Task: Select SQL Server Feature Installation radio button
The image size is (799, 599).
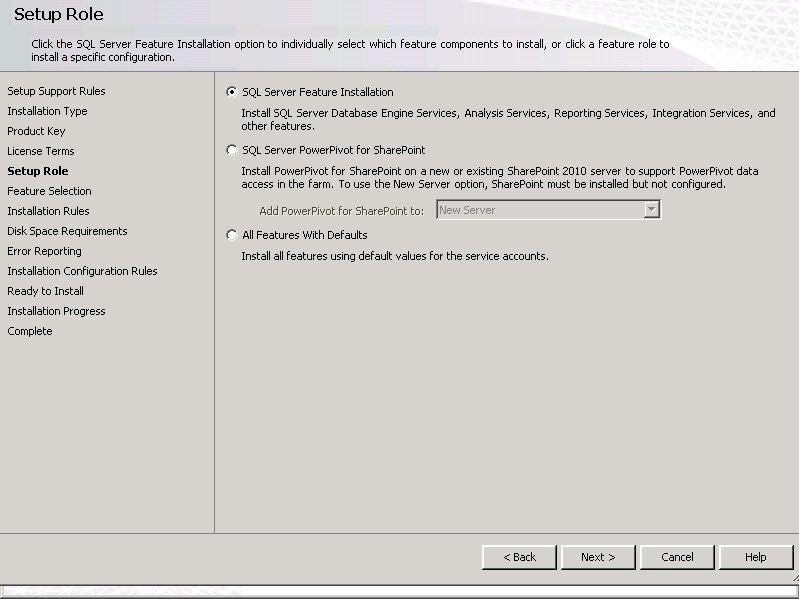Action: [232, 92]
